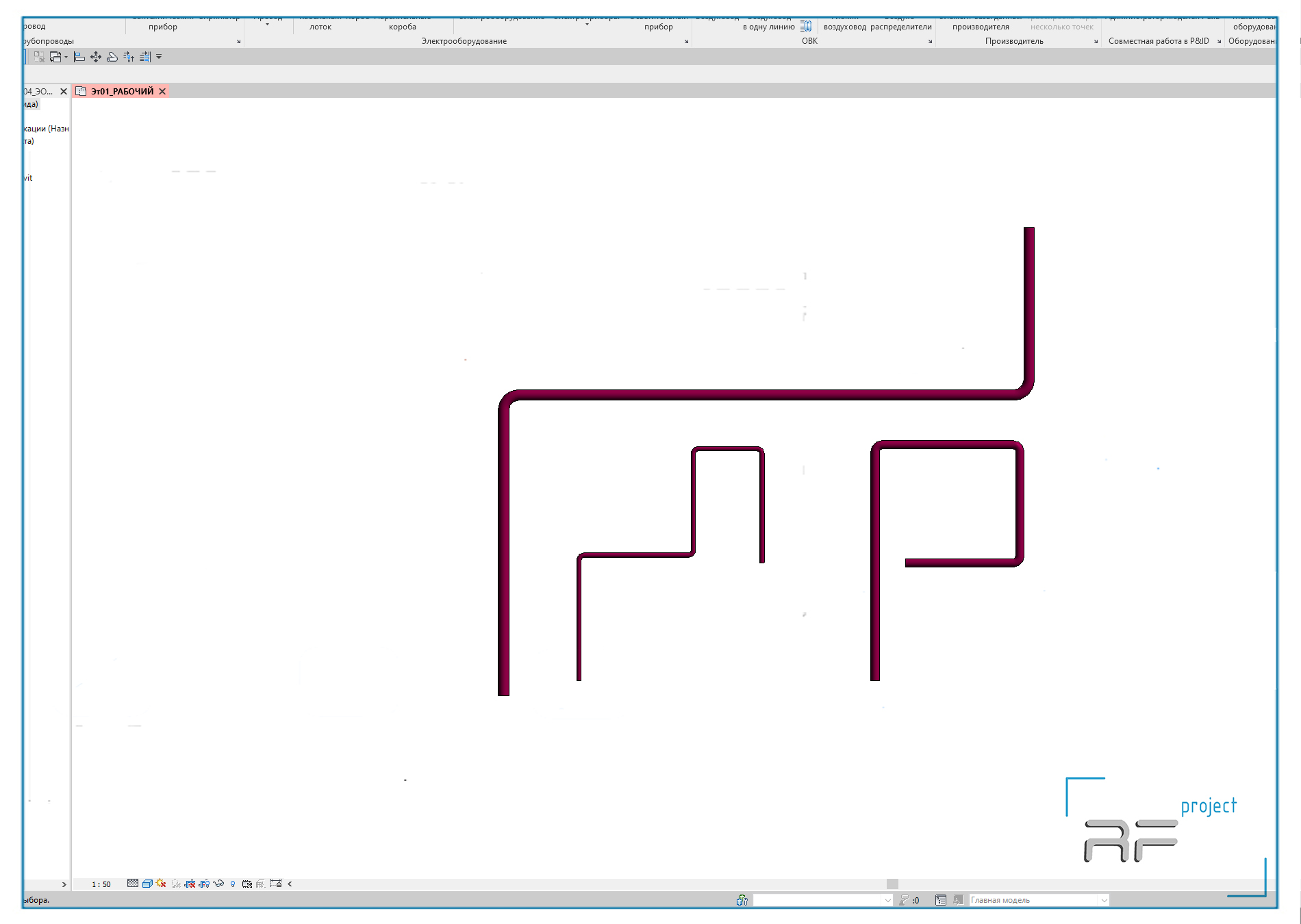Click the короба ribbon button
The width and height of the screenshot is (1301, 924).
point(402,27)
